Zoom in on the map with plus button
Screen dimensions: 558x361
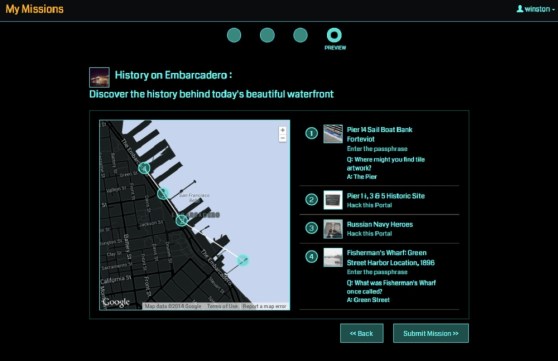pyautogui.click(x=283, y=130)
